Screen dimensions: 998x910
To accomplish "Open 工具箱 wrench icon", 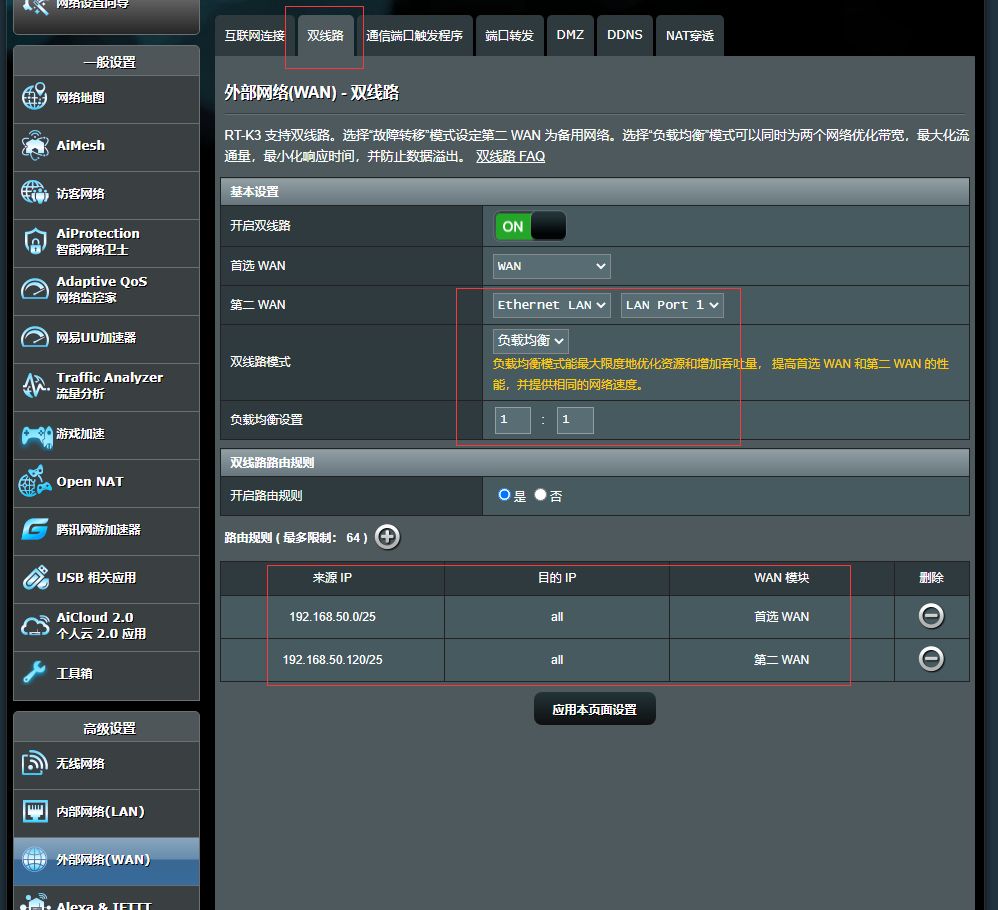I will [x=34, y=673].
